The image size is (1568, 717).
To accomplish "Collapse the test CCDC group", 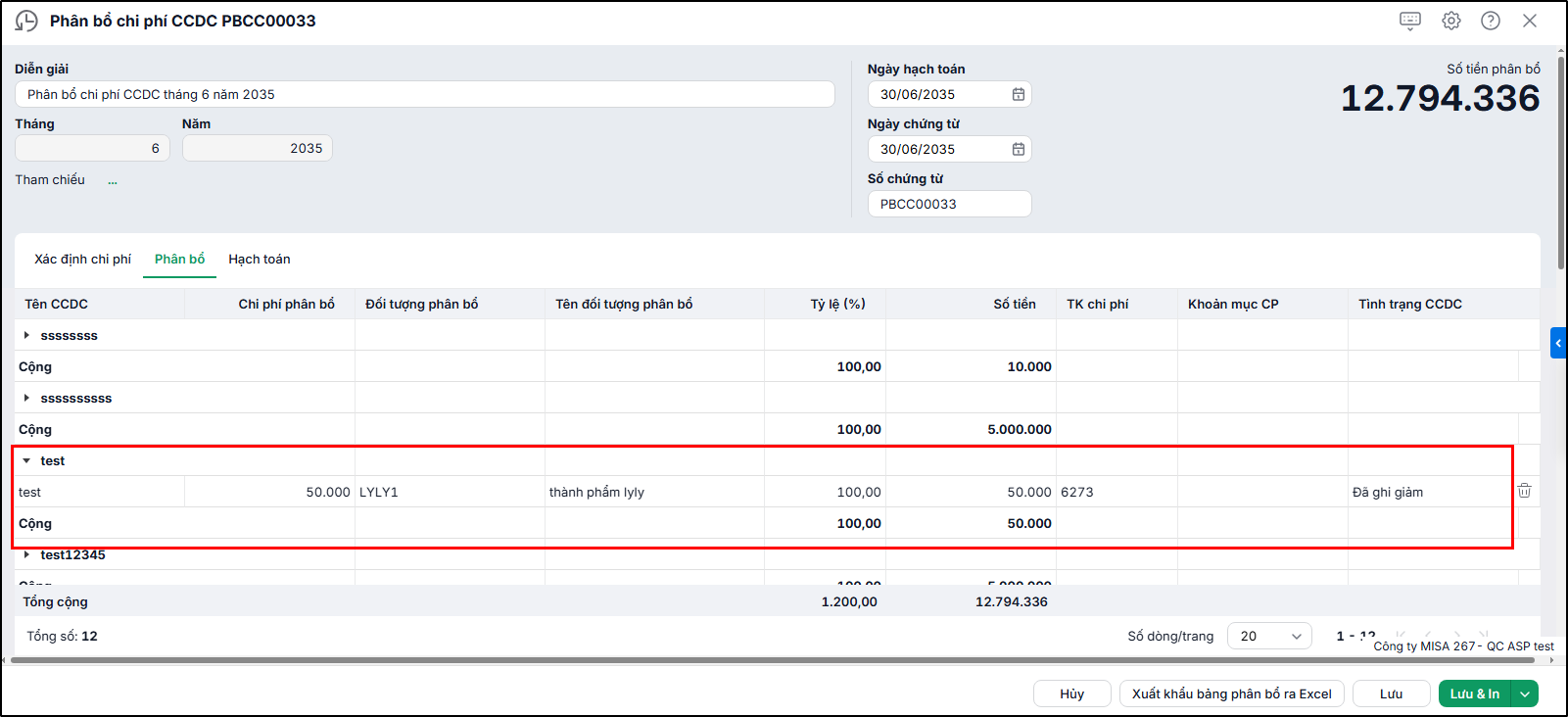I will coord(26,460).
